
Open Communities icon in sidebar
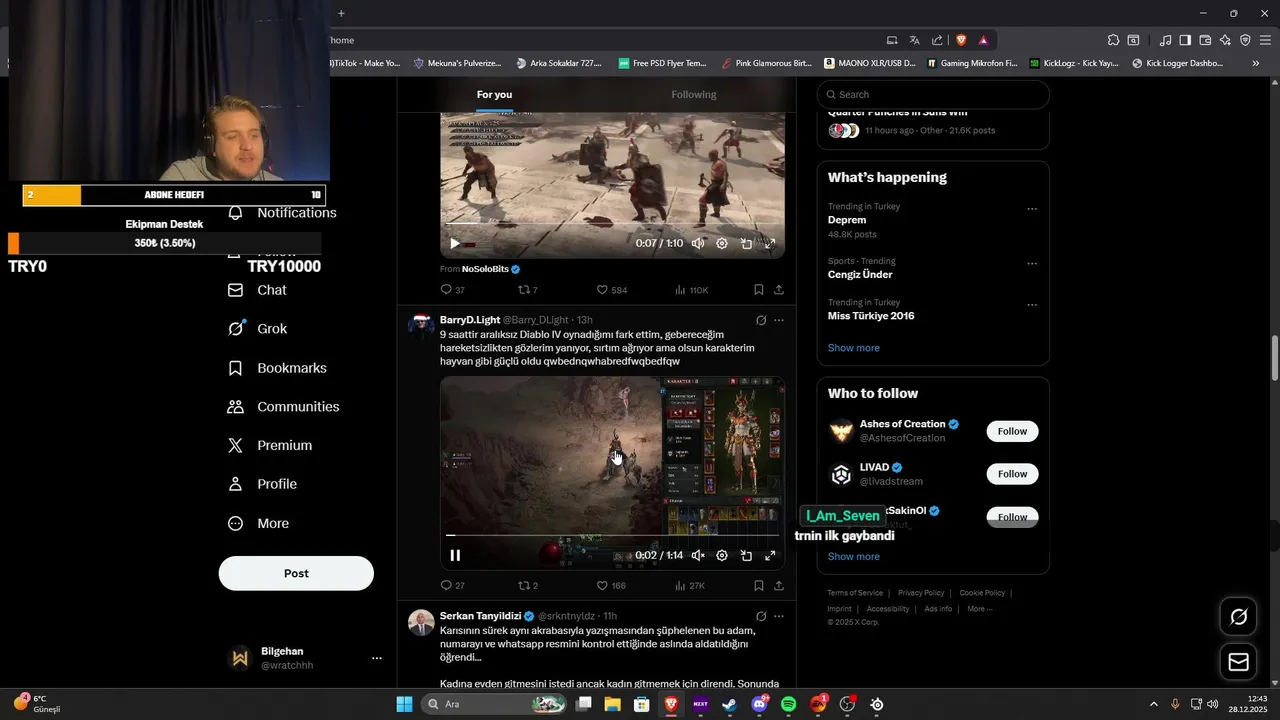point(236,407)
